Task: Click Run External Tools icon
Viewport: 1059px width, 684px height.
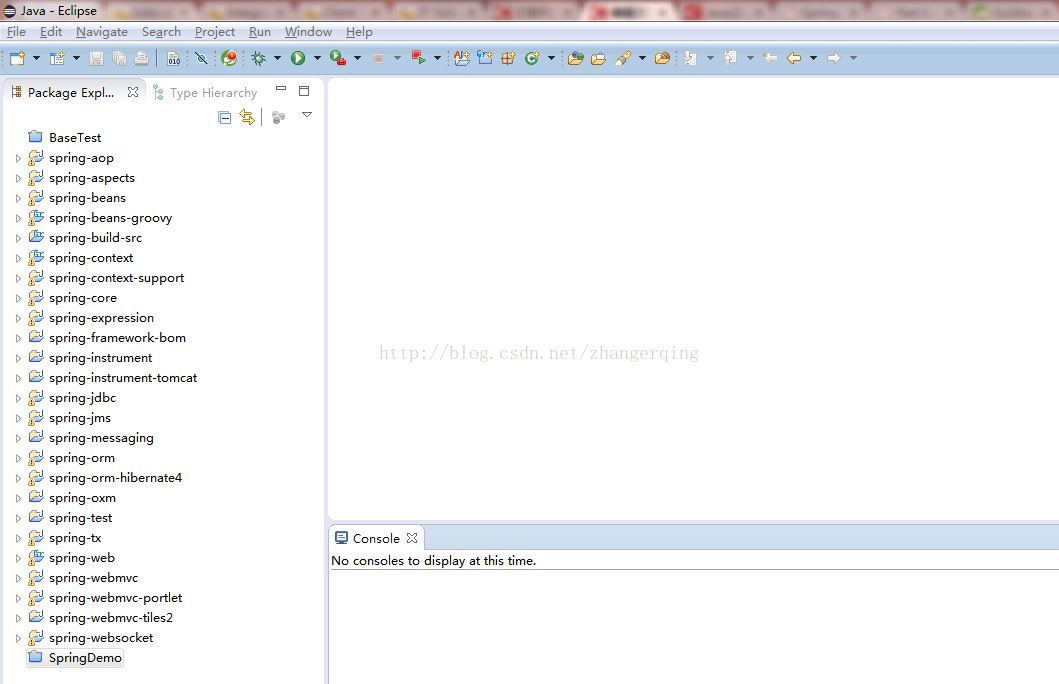Action: point(338,58)
